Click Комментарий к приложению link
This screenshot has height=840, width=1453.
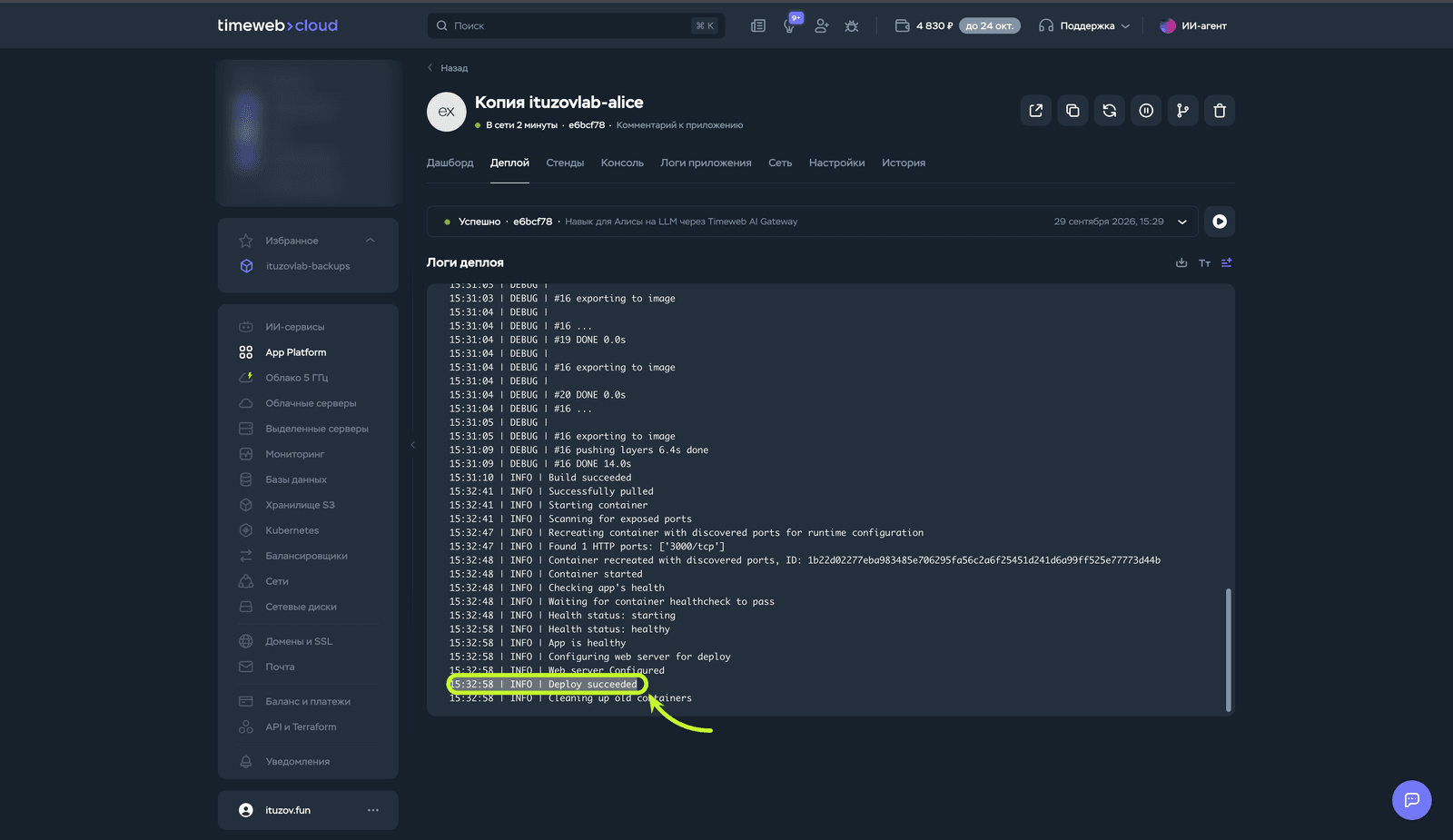tap(679, 125)
